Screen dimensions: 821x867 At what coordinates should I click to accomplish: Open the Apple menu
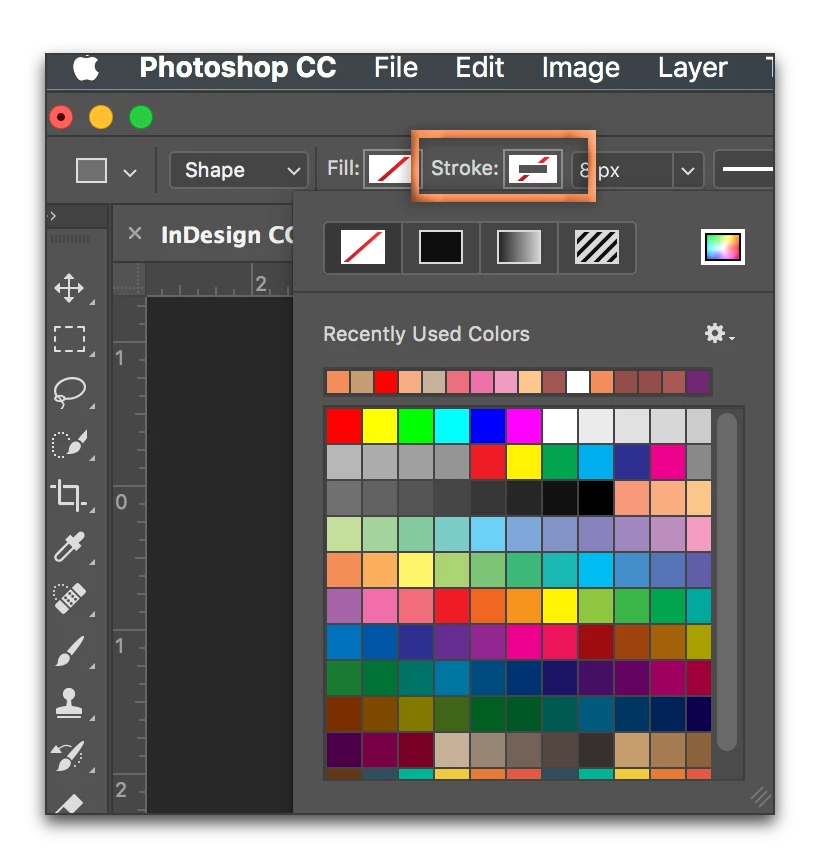coord(86,68)
